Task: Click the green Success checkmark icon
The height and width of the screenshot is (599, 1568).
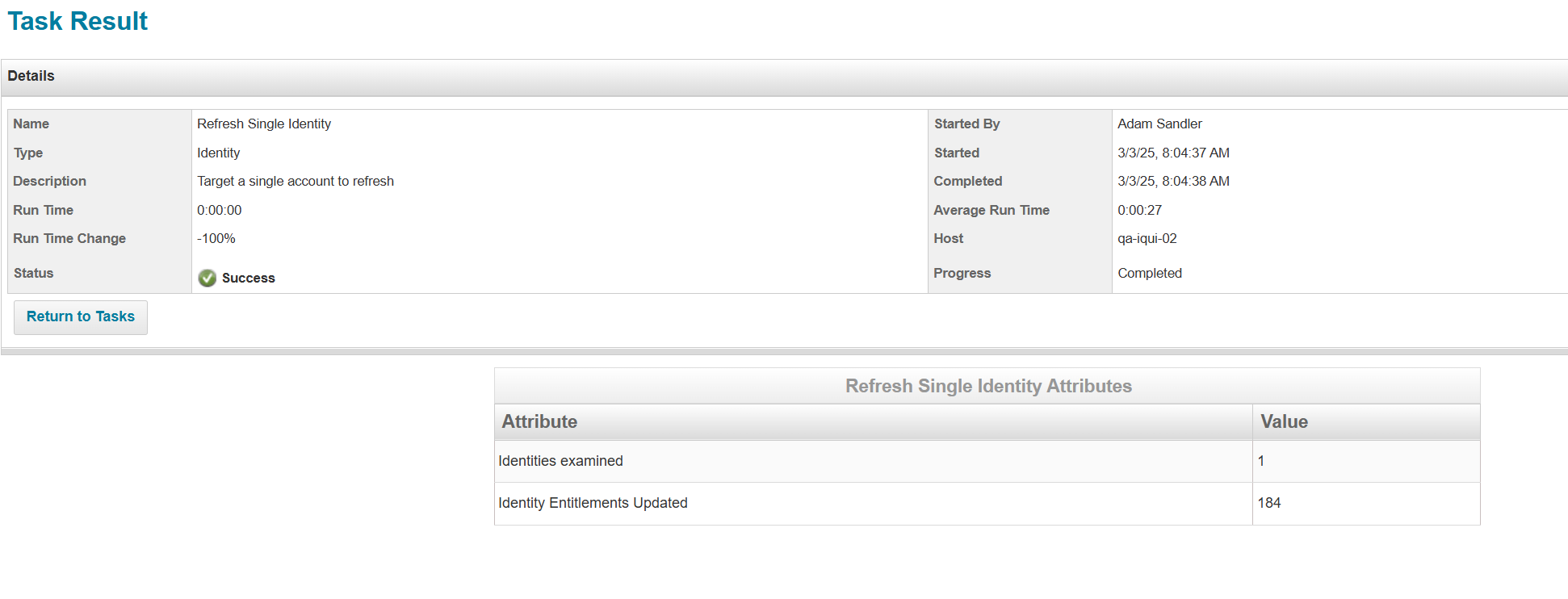Action: coord(208,278)
